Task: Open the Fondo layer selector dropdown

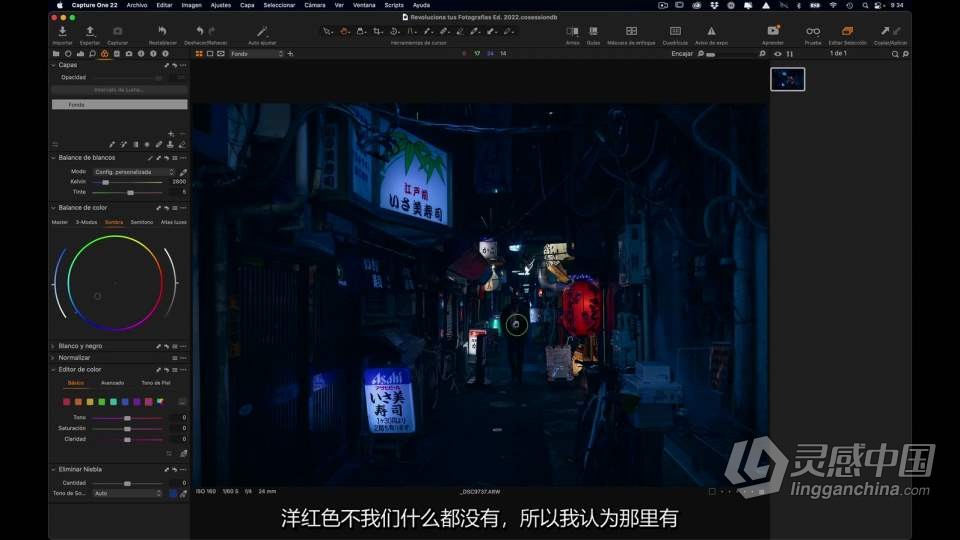Action: (x=257, y=54)
